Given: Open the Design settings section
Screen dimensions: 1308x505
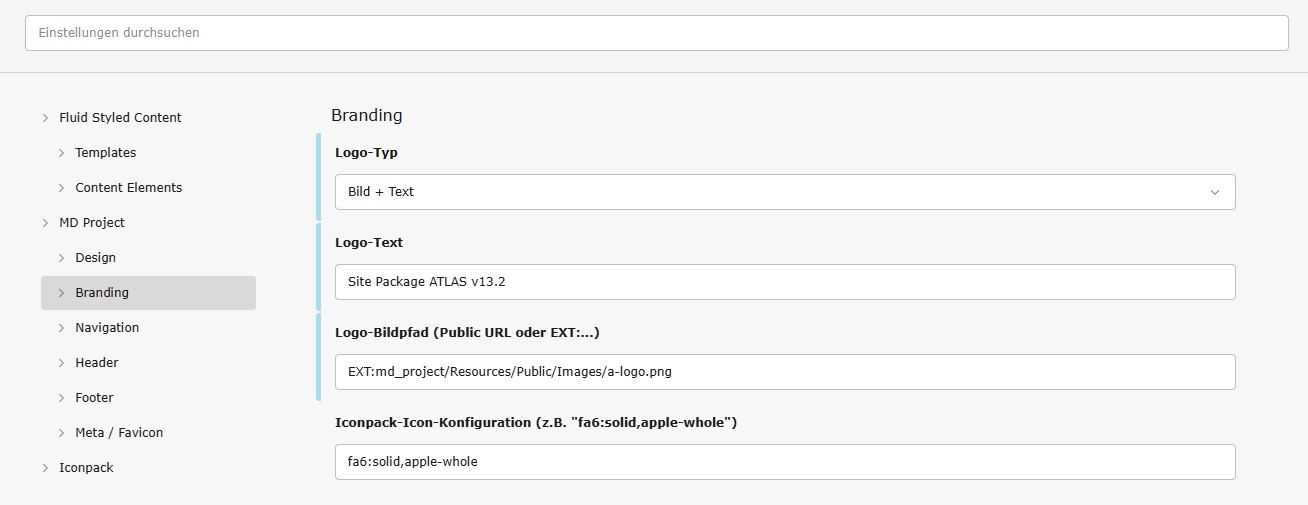Looking at the screenshot, I should click(x=95, y=258).
